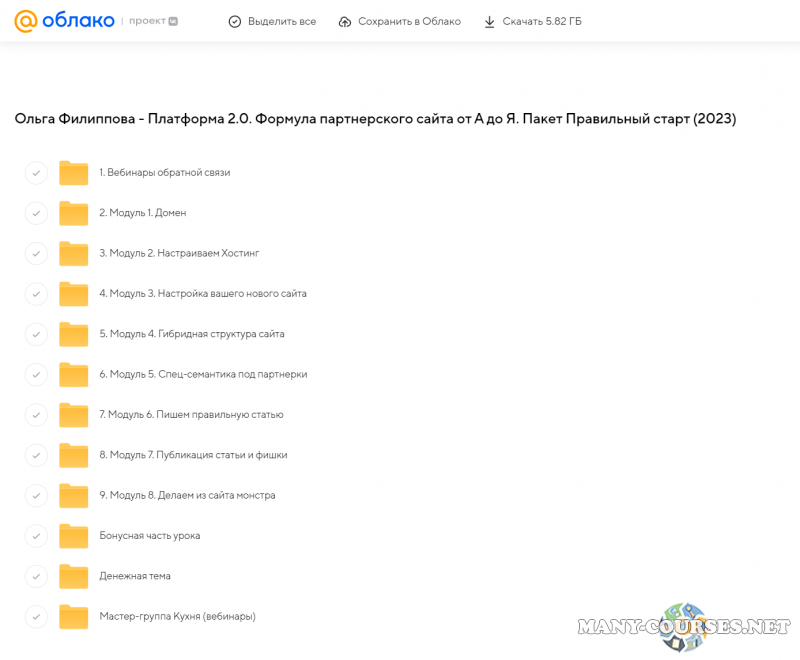Click Сохранить в Облако text
The width and height of the screenshot is (800, 660).
[x=409, y=21]
